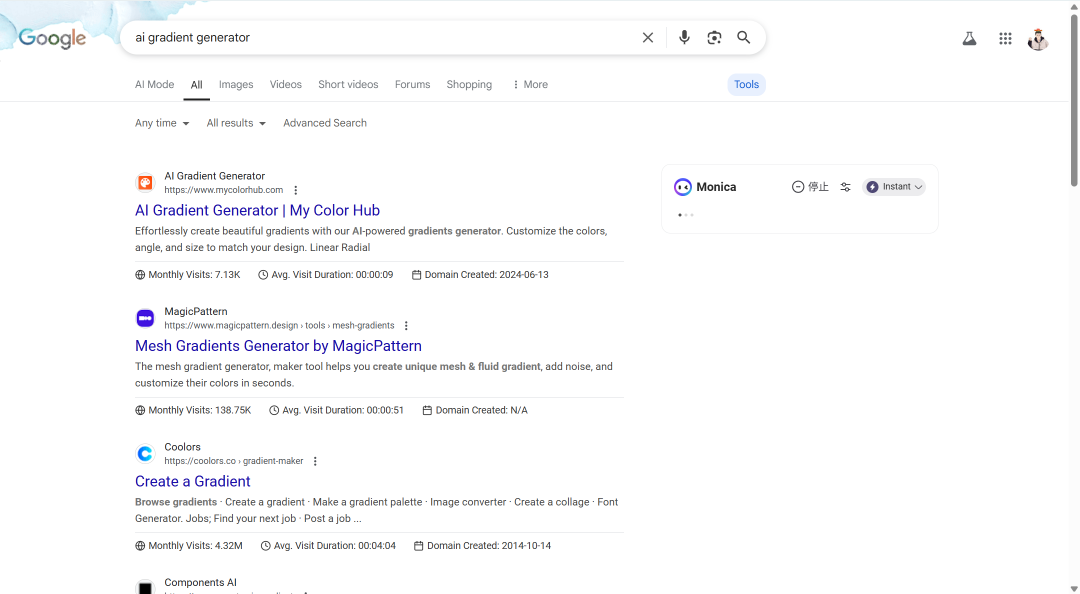Click the Monica logo icon

683,187
